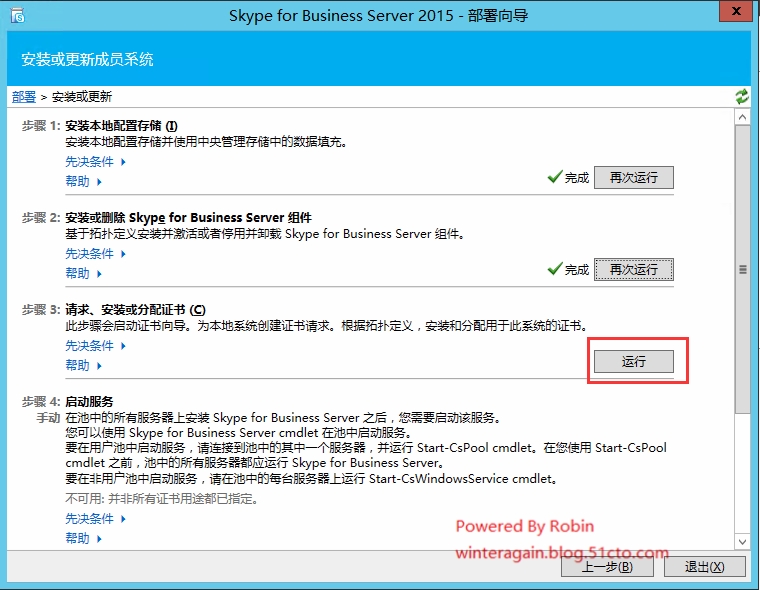Click 再次运行 for step 2 install components

(x=633, y=270)
